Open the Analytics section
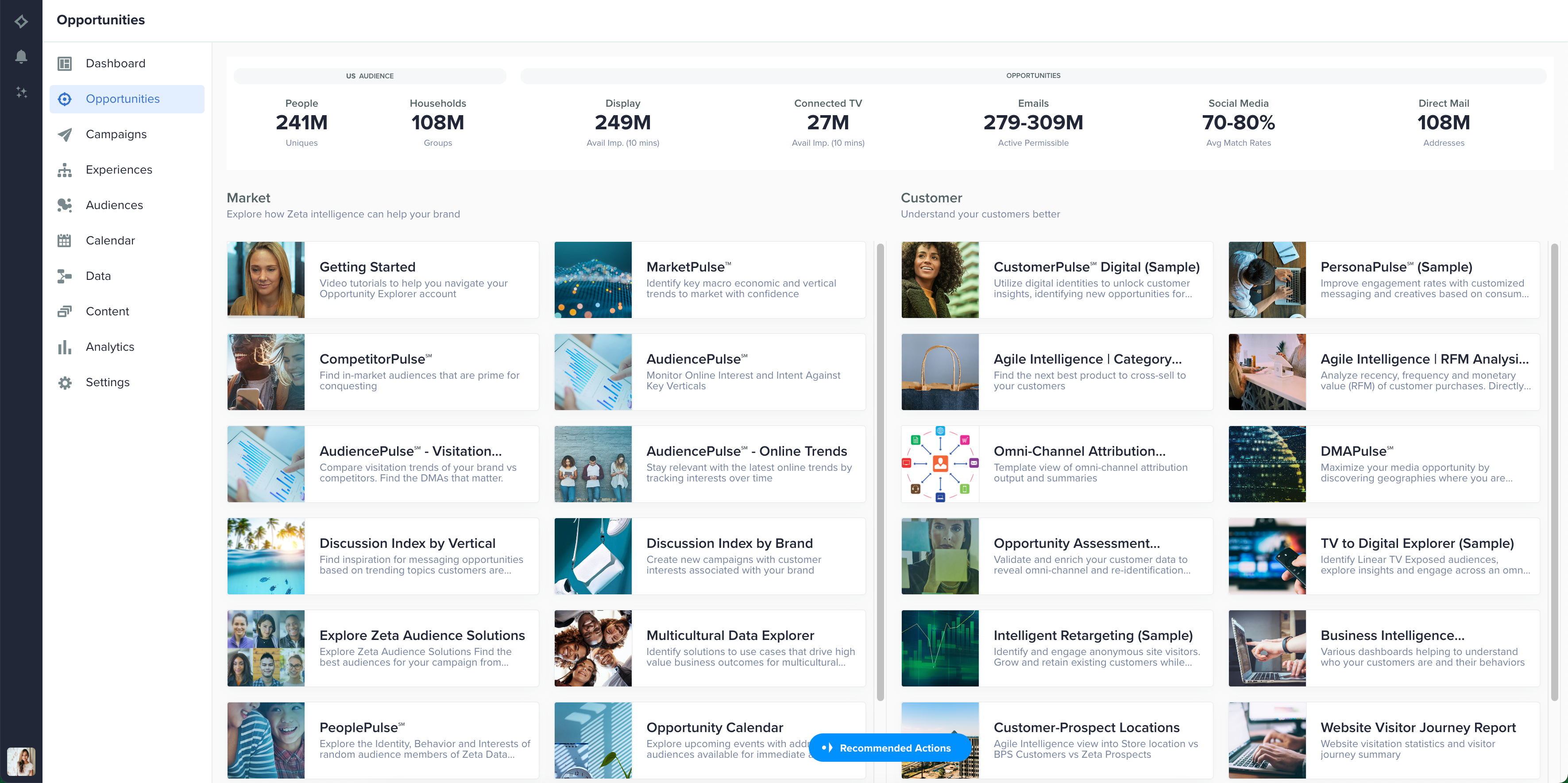The height and width of the screenshot is (783, 1568). coord(127,346)
